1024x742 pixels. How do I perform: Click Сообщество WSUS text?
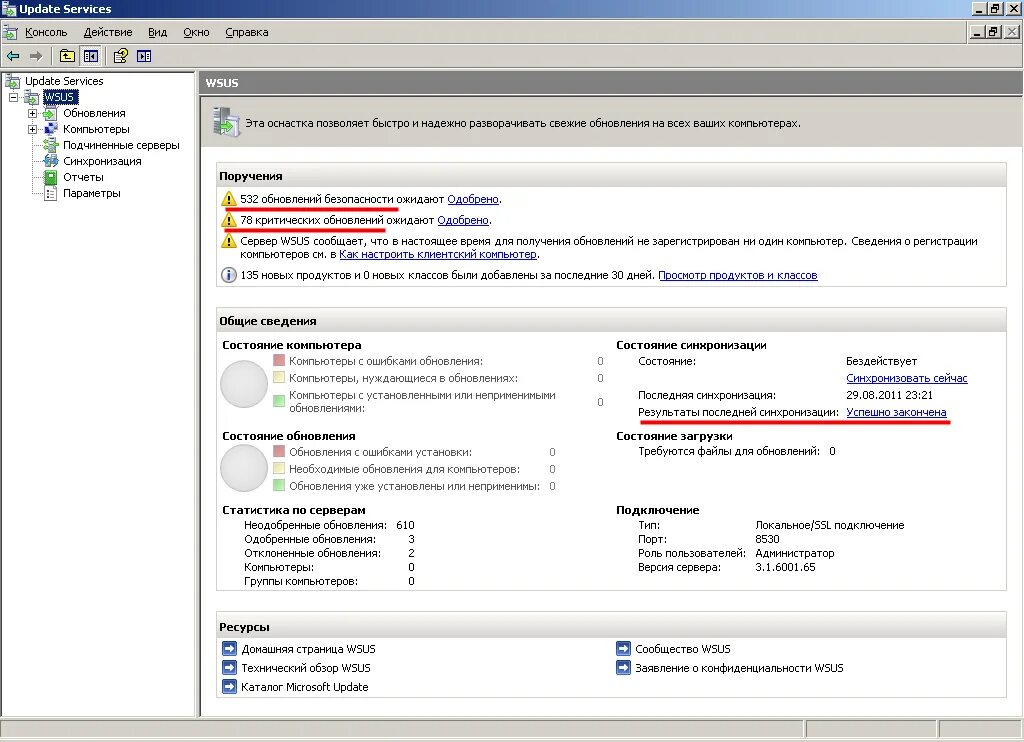[682, 649]
